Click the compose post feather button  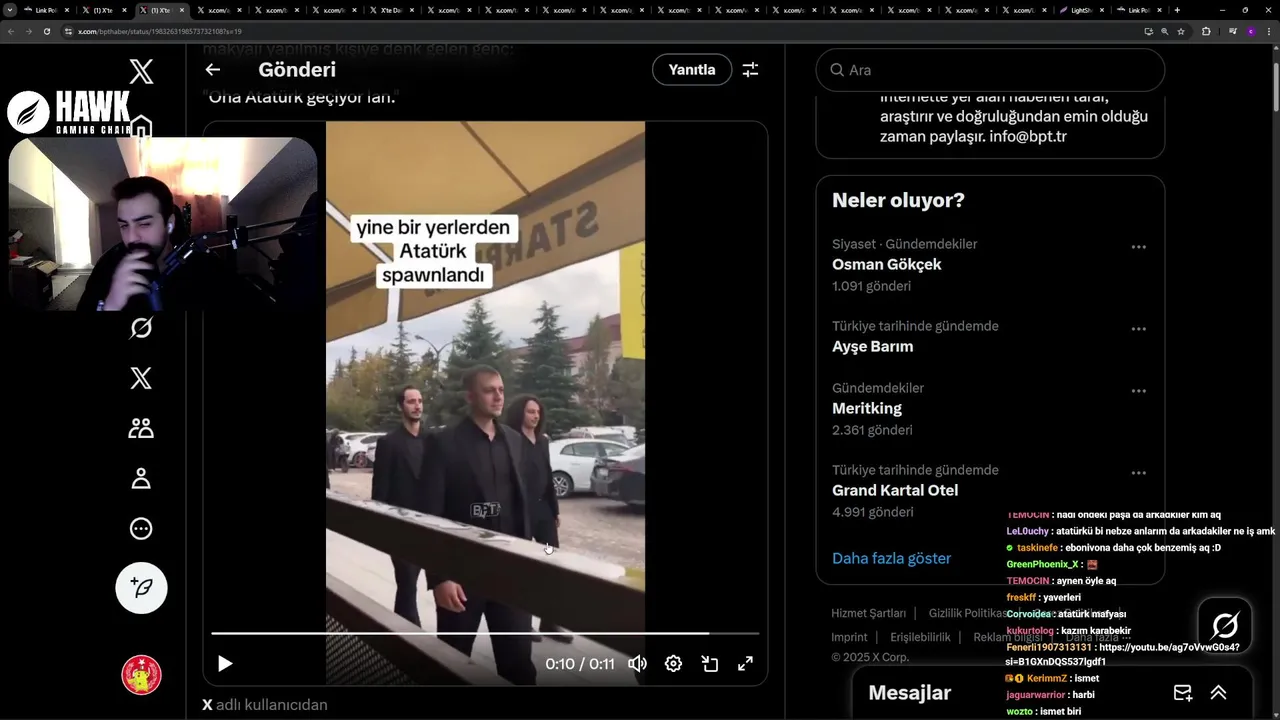point(141,587)
